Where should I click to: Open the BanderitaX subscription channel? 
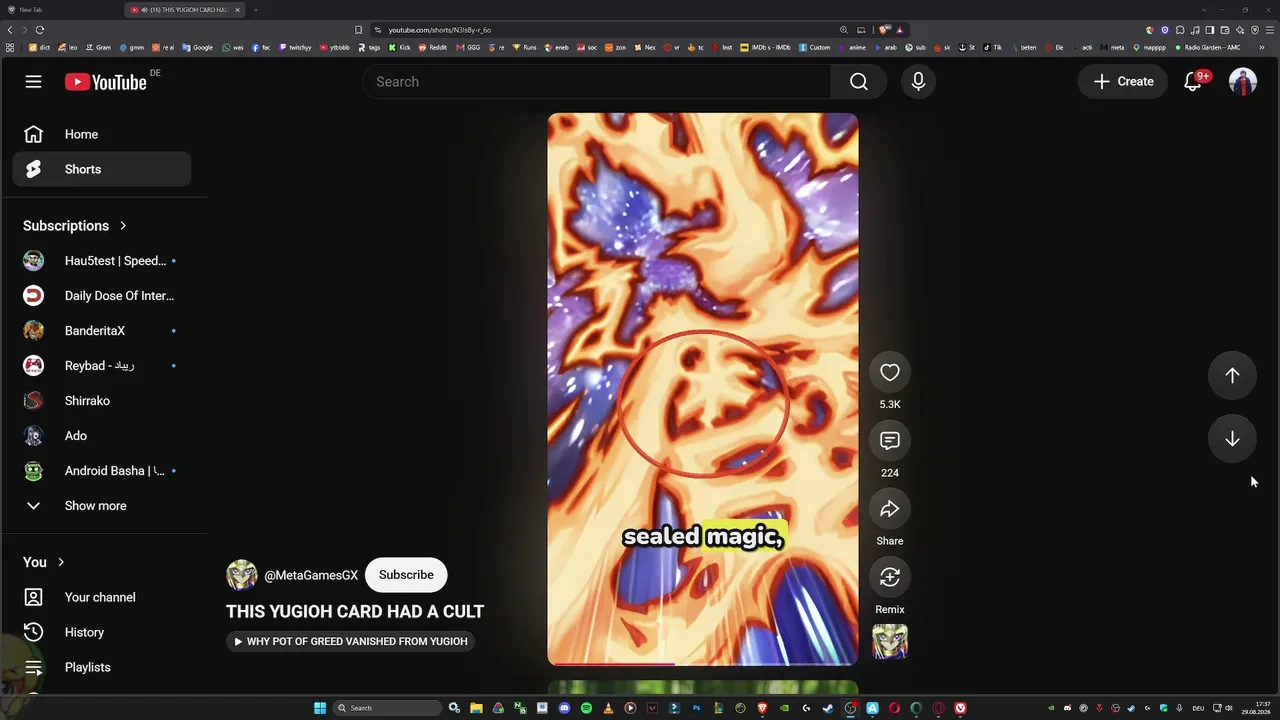pos(102,331)
